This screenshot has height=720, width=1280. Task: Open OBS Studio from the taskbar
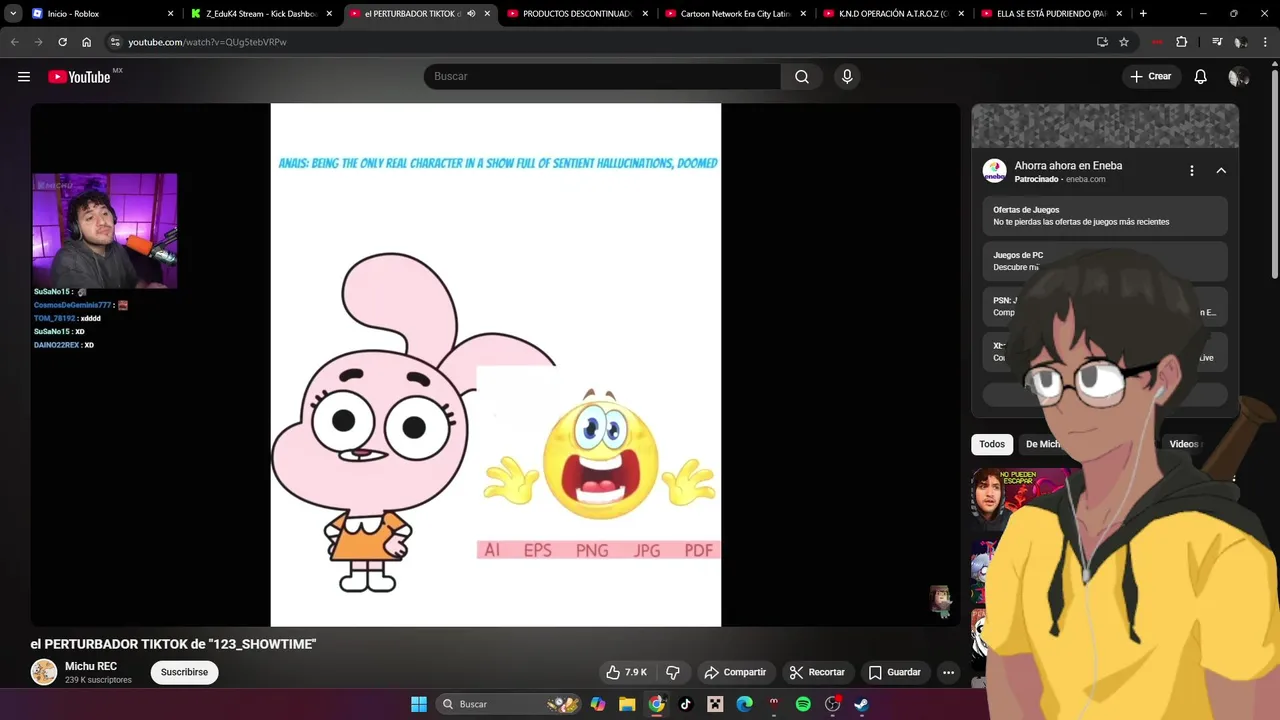(x=832, y=704)
